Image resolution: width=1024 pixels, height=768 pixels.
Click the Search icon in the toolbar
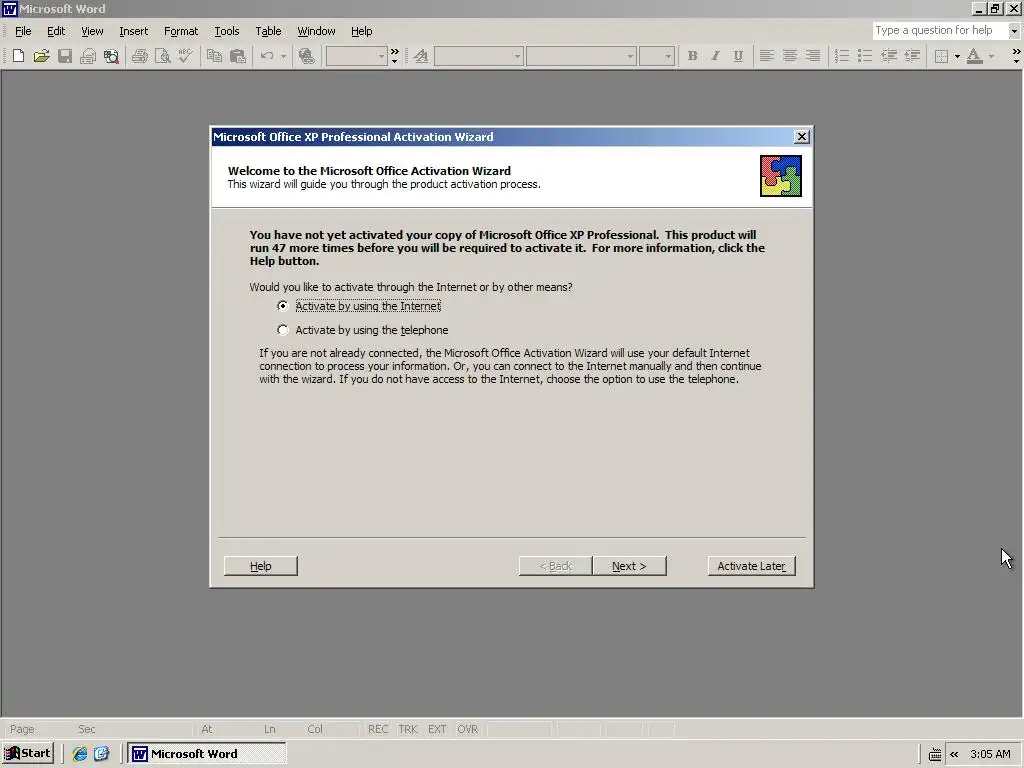click(111, 56)
